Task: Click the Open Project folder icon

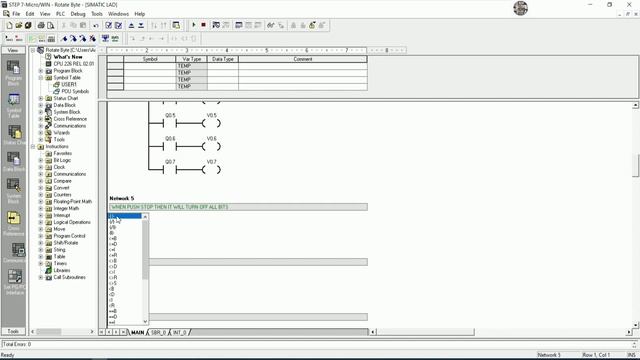Action: click(x=19, y=25)
